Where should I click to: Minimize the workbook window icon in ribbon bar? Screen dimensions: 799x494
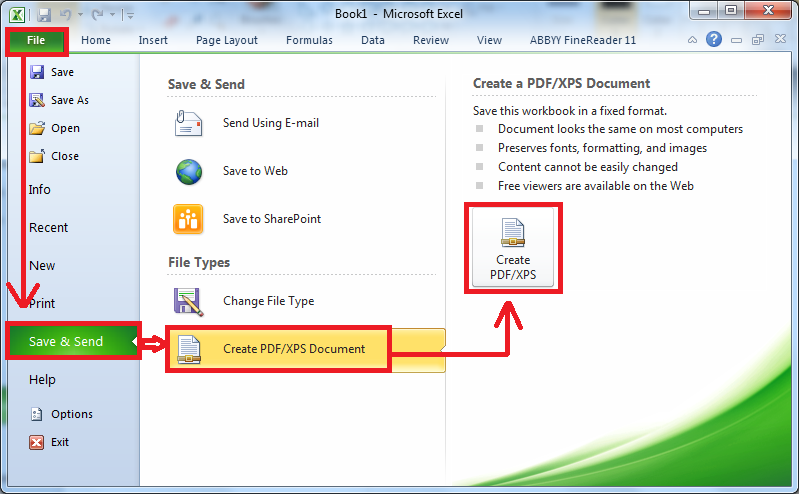[736, 40]
